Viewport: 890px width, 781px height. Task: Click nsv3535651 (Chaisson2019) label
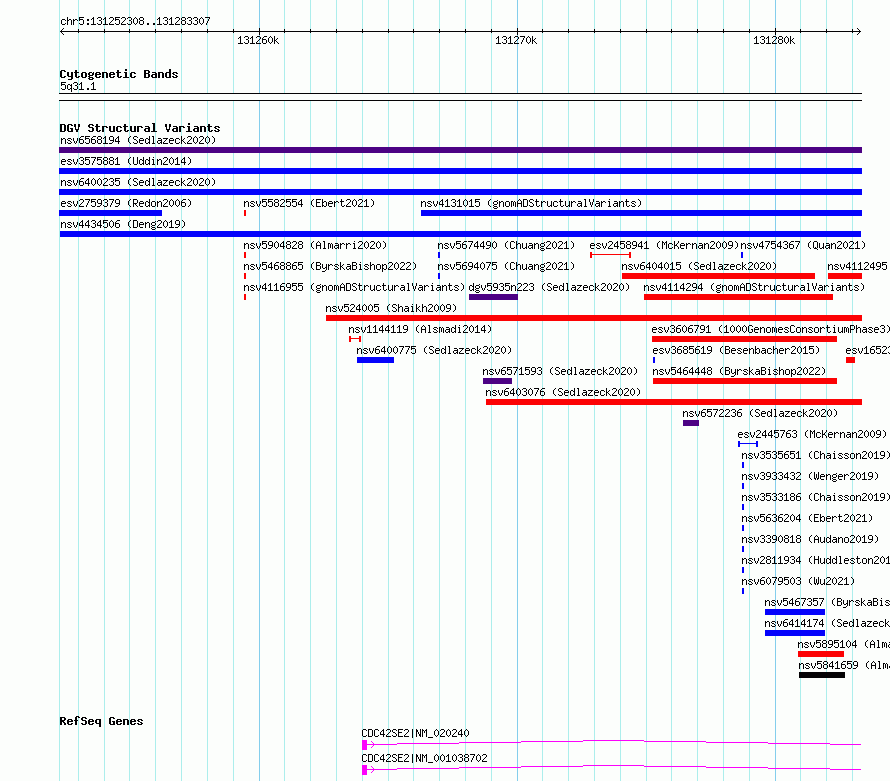coord(816,455)
